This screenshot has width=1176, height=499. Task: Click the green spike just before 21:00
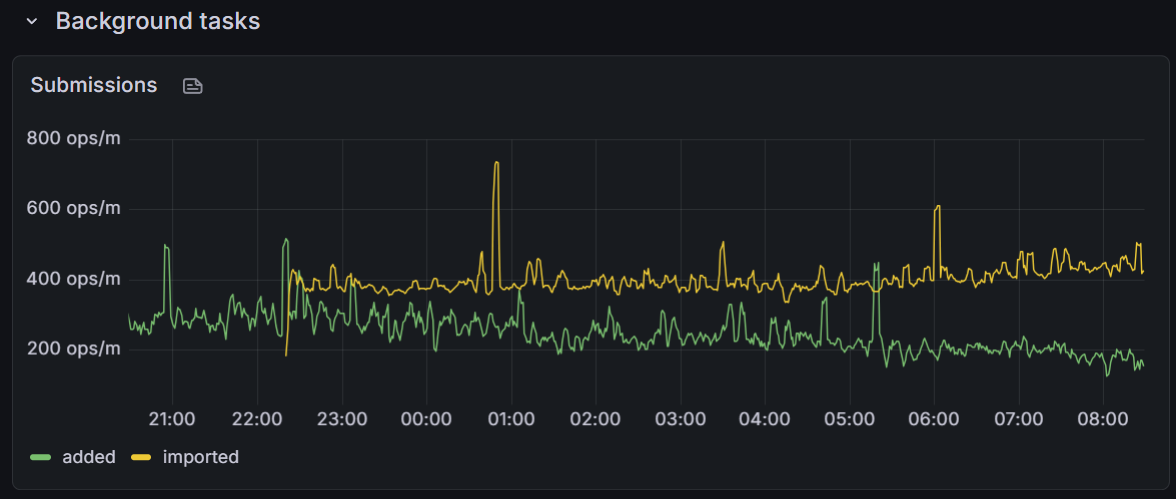(x=166, y=246)
